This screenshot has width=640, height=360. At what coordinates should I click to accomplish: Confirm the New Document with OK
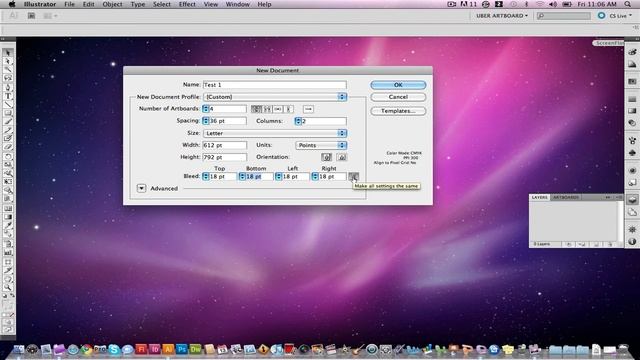[398, 85]
